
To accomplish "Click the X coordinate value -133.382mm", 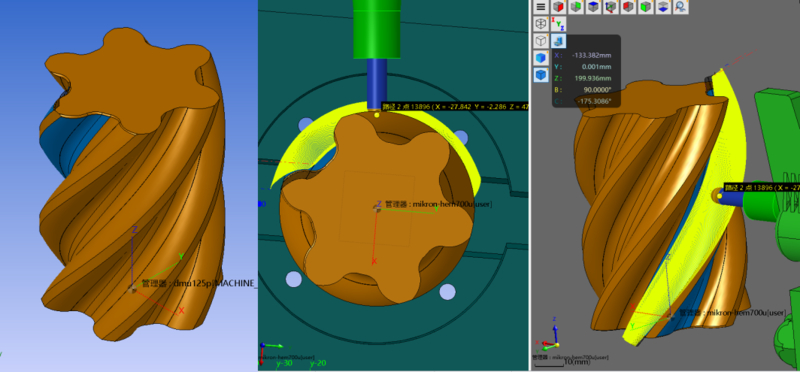I will click(x=591, y=55).
